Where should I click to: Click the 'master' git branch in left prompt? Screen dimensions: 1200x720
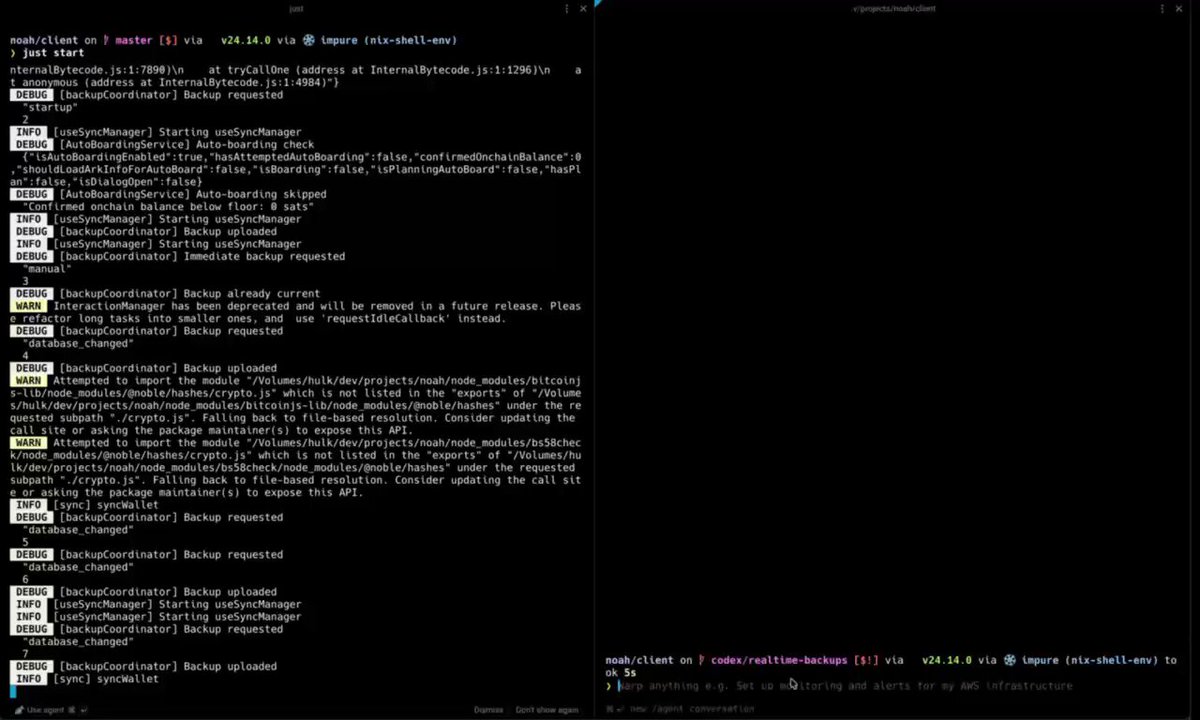pos(133,40)
